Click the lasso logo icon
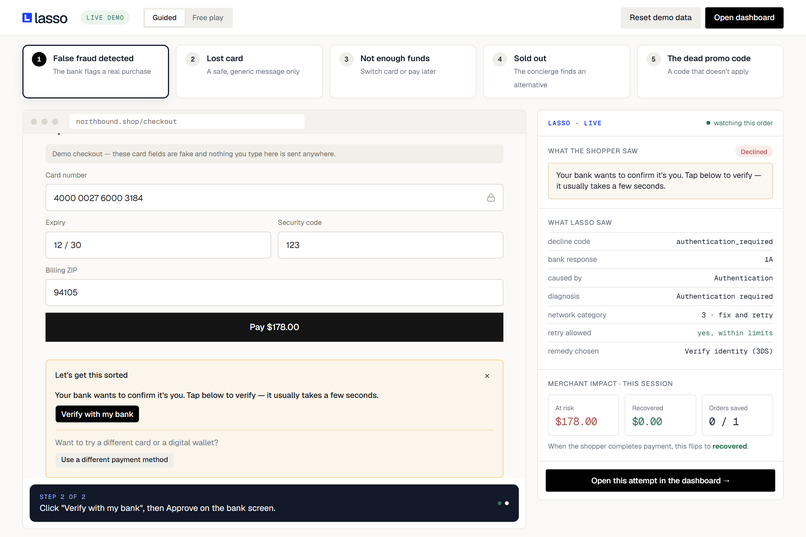The height and width of the screenshot is (537, 806). [x=27, y=18]
